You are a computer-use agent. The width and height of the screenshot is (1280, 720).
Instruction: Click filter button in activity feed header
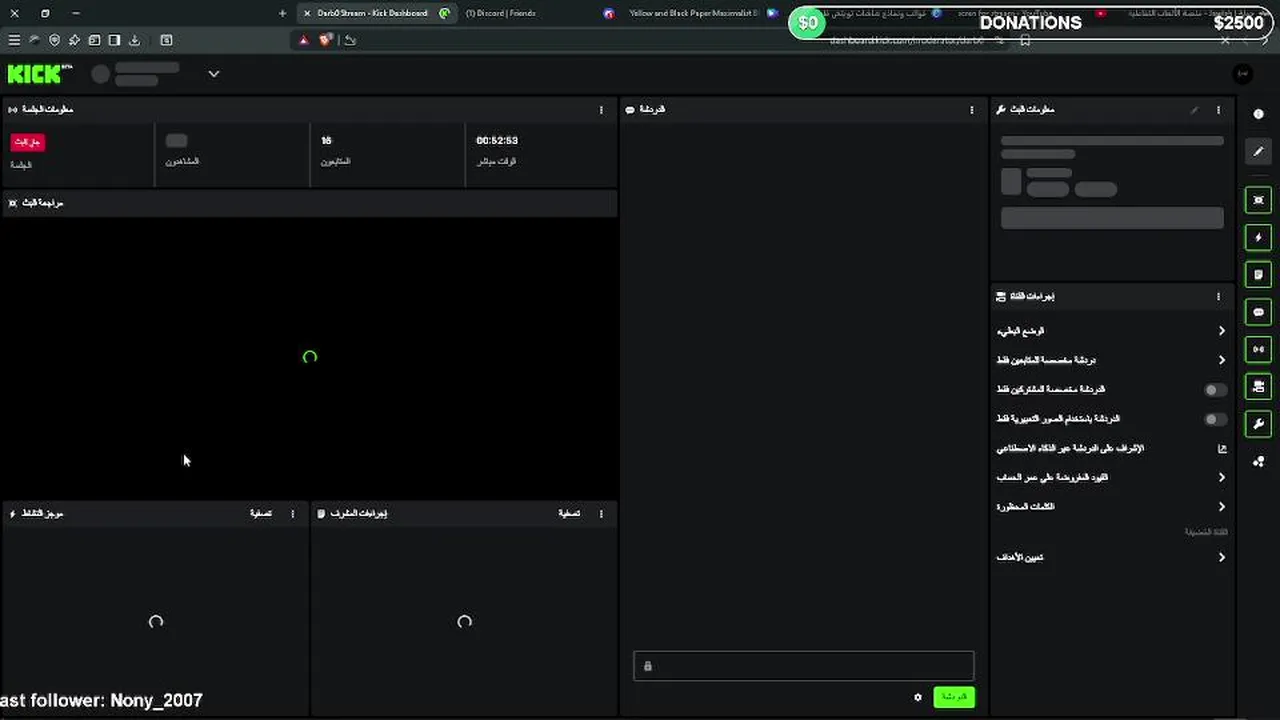pyautogui.click(x=261, y=514)
